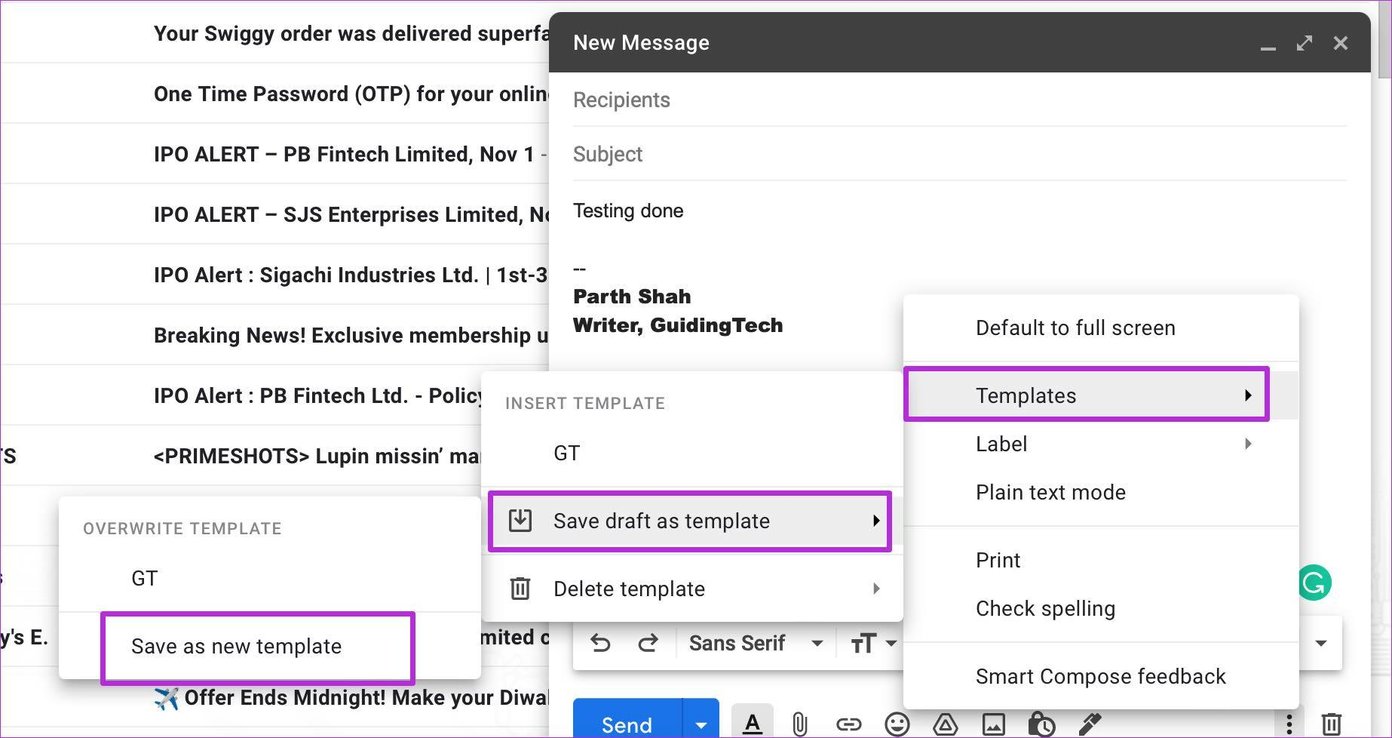
Task: Undo the last edit in the compose window
Action: click(x=600, y=643)
